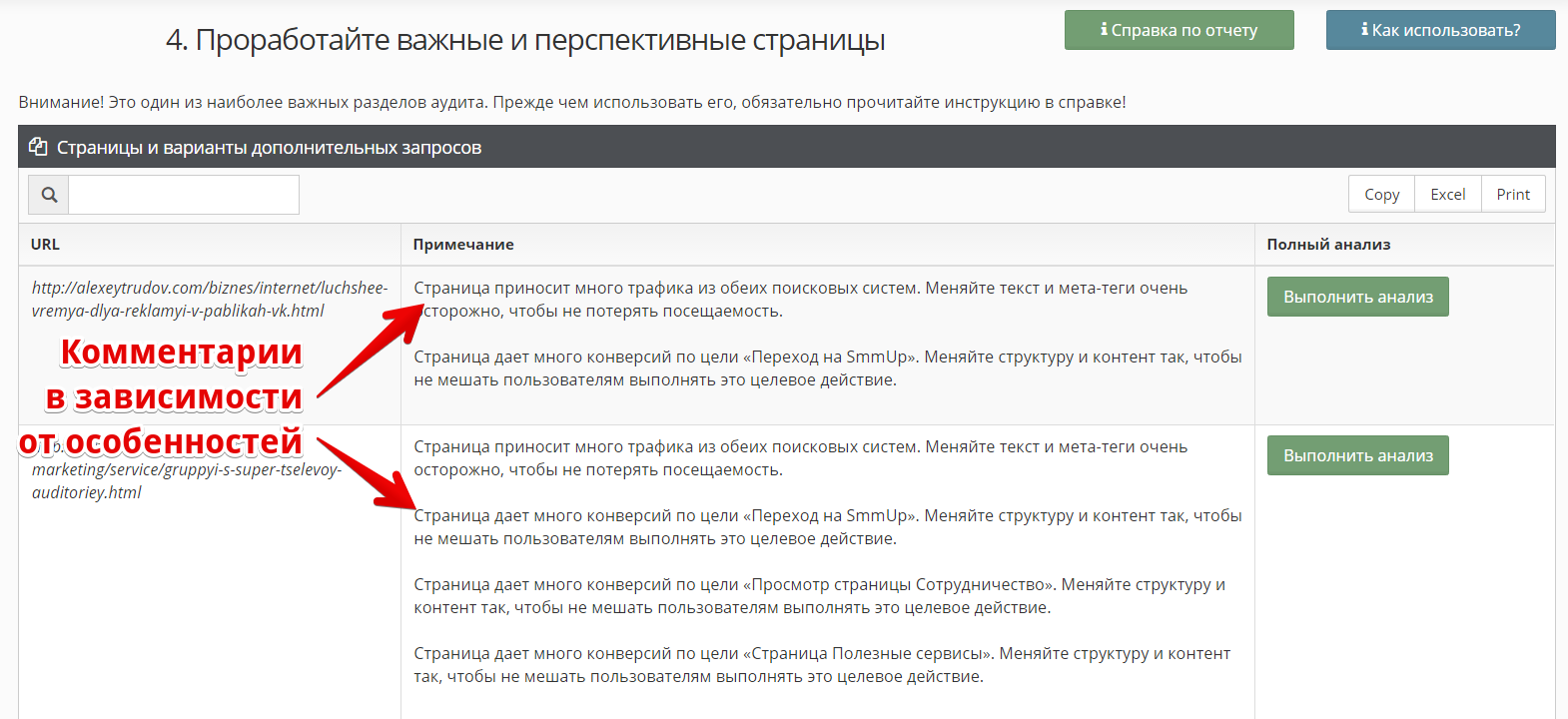This screenshot has width=1568, height=719.
Task: Click the pages icon in the panel header
Action: pos(38,147)
